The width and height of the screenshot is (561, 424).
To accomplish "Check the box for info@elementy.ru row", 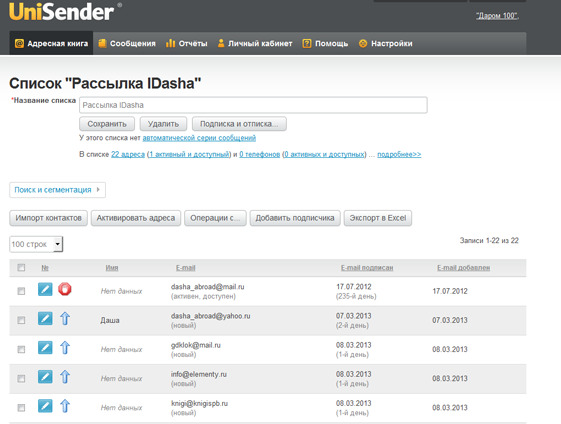I will click(21, 378).
